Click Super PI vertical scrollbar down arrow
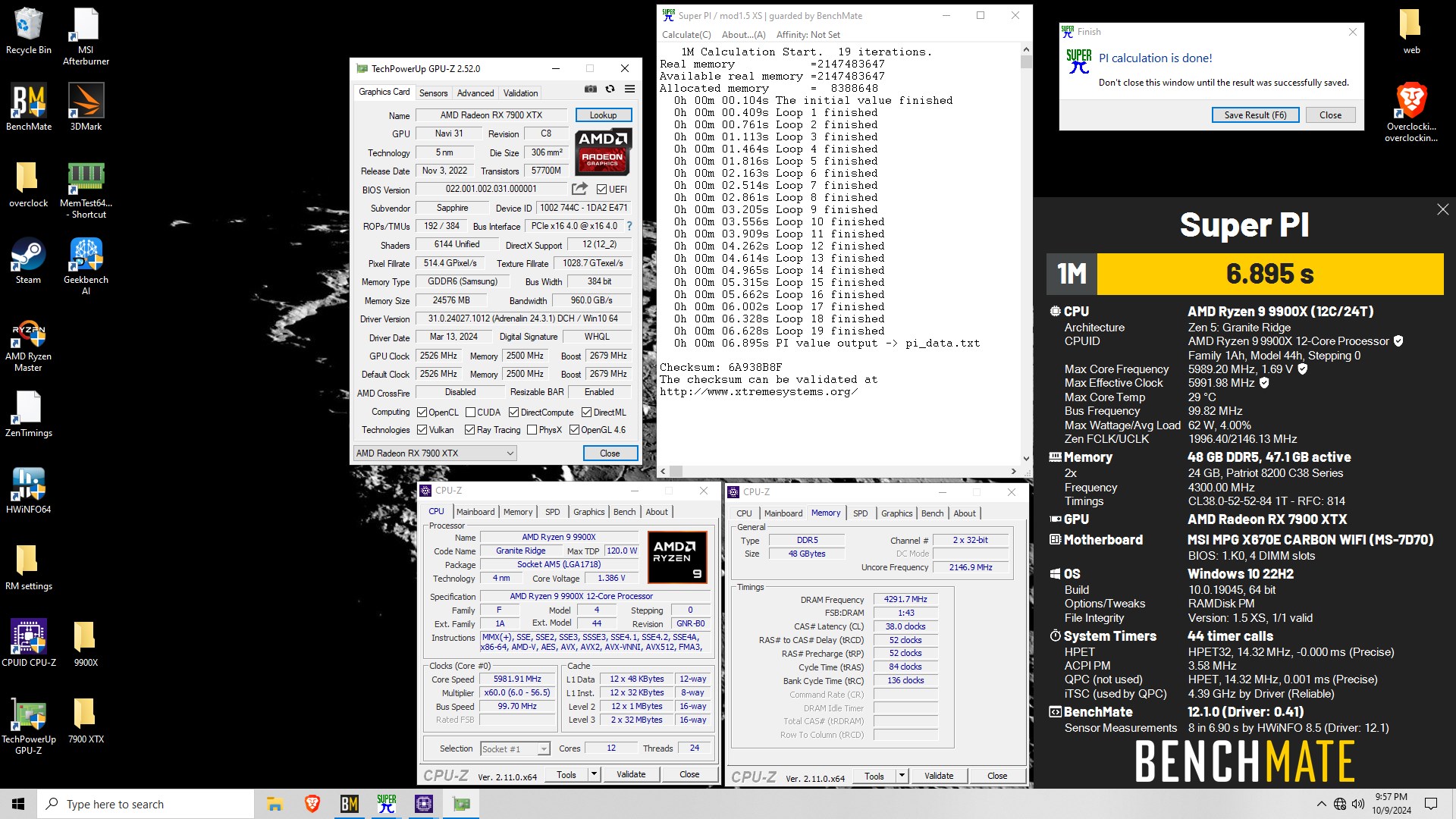 tap(1026, 458)
